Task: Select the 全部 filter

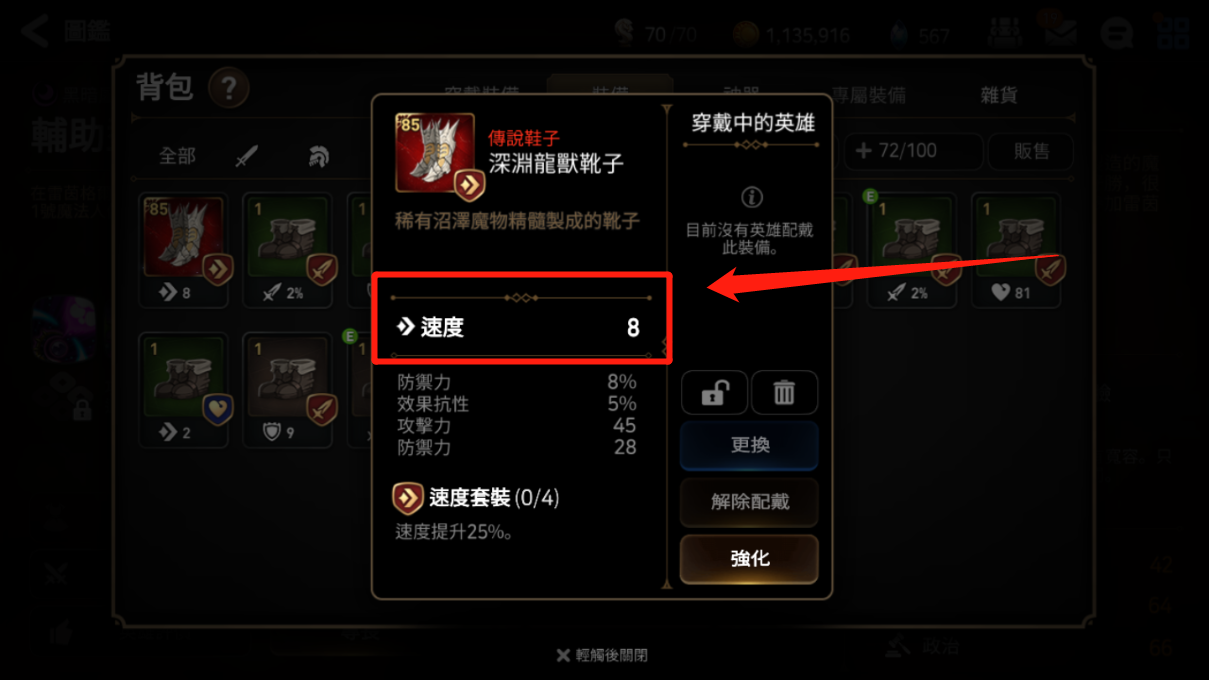Action: pyautogui.click(x=178, y=156)
